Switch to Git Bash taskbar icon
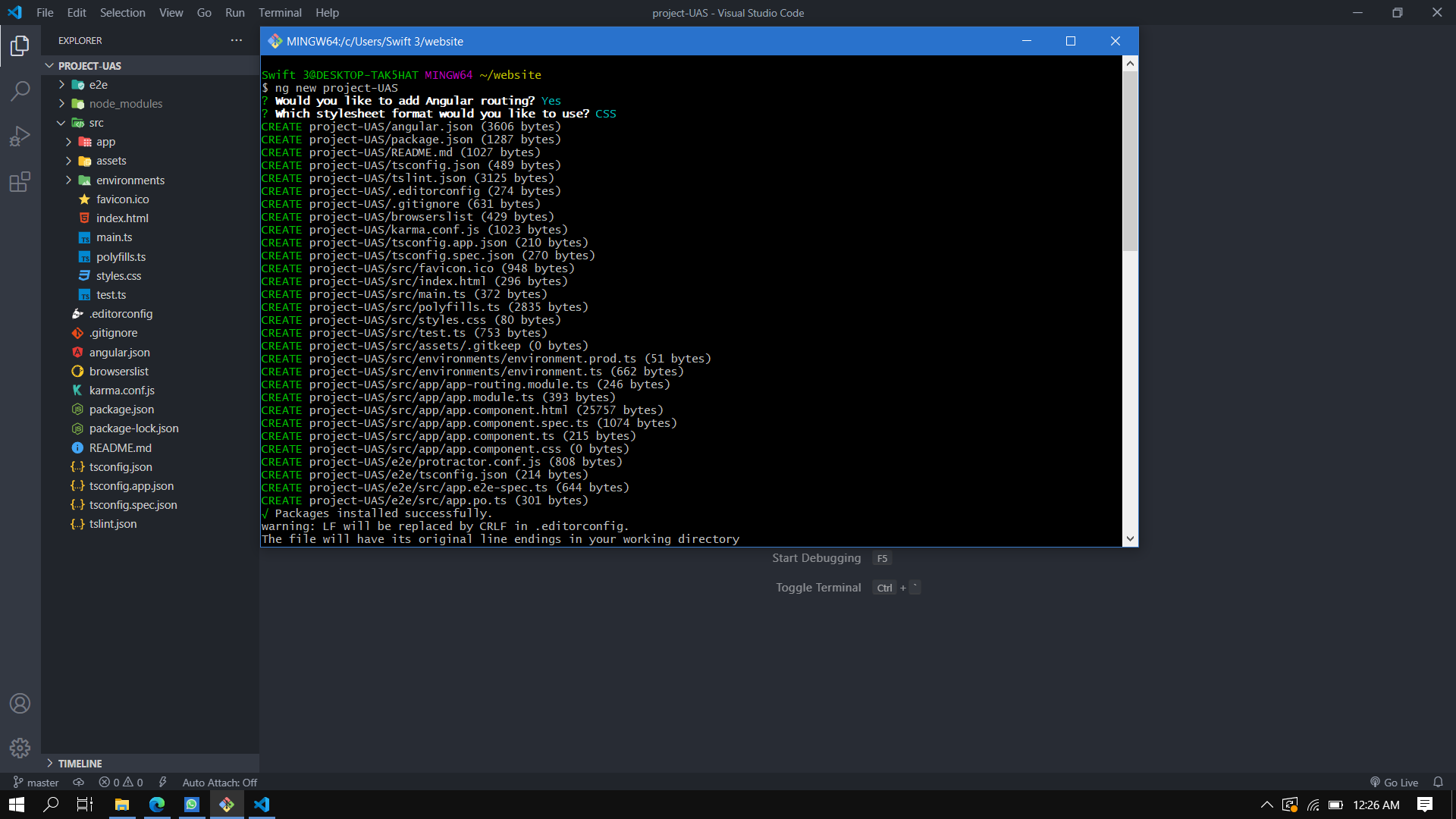The image size is (1456, 819). click(x=227, y=805)
